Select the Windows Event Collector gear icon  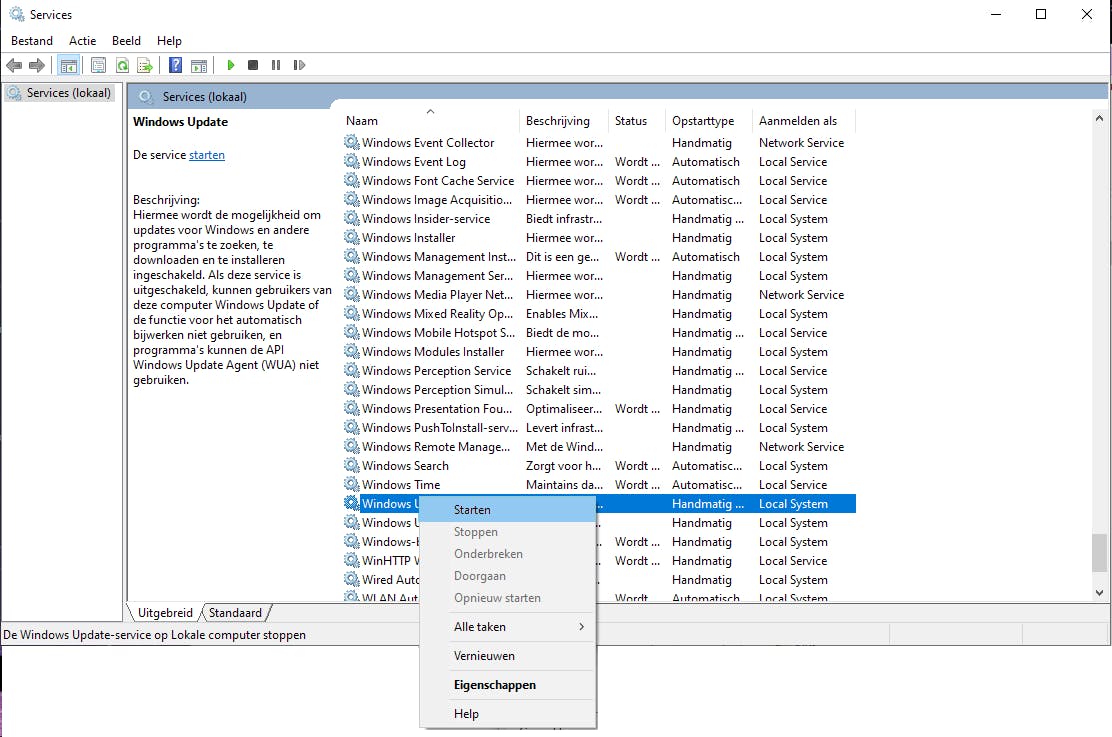point(351,142)
